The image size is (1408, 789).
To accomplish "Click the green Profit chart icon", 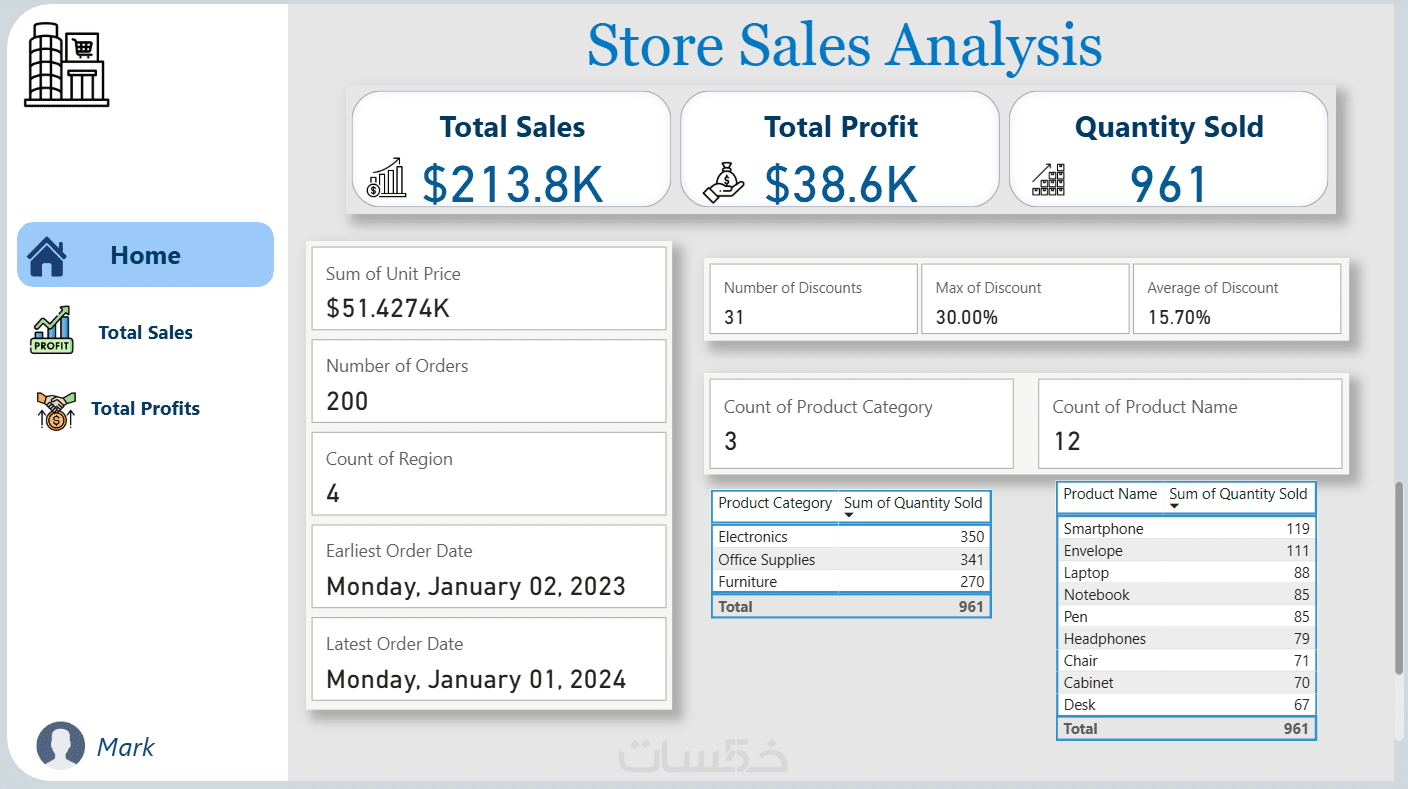I will coord(52,331).
